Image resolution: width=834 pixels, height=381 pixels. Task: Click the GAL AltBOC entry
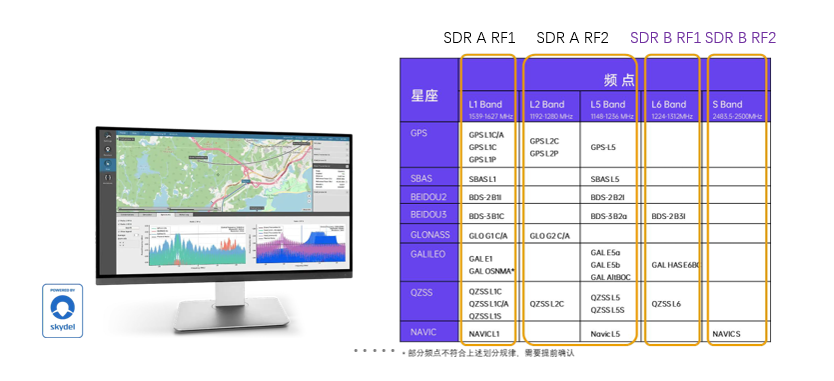coord(611,277)
